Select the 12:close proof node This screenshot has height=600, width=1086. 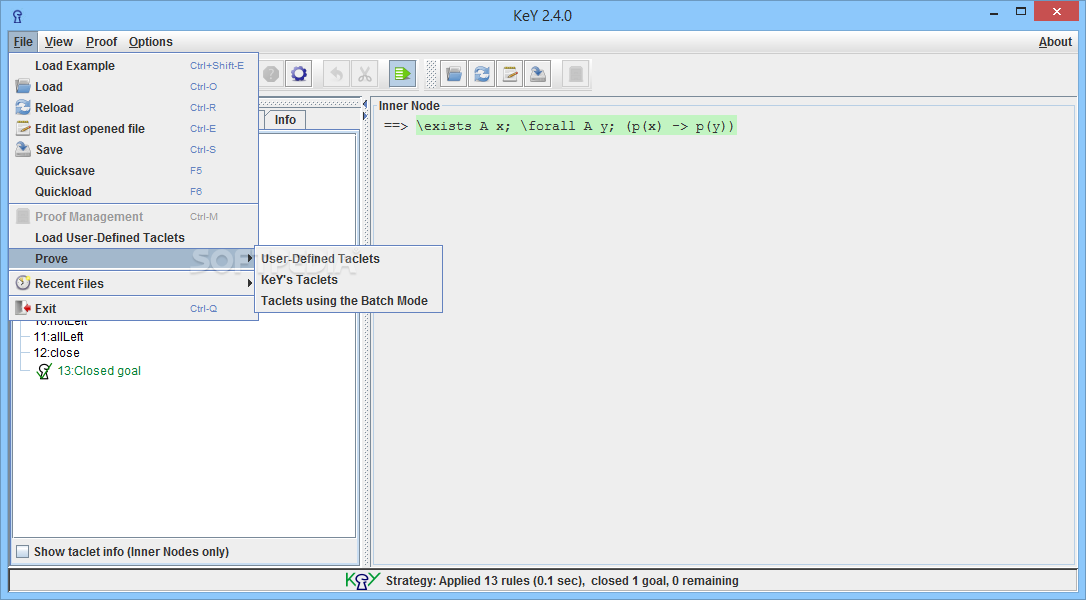click(56, 353)
